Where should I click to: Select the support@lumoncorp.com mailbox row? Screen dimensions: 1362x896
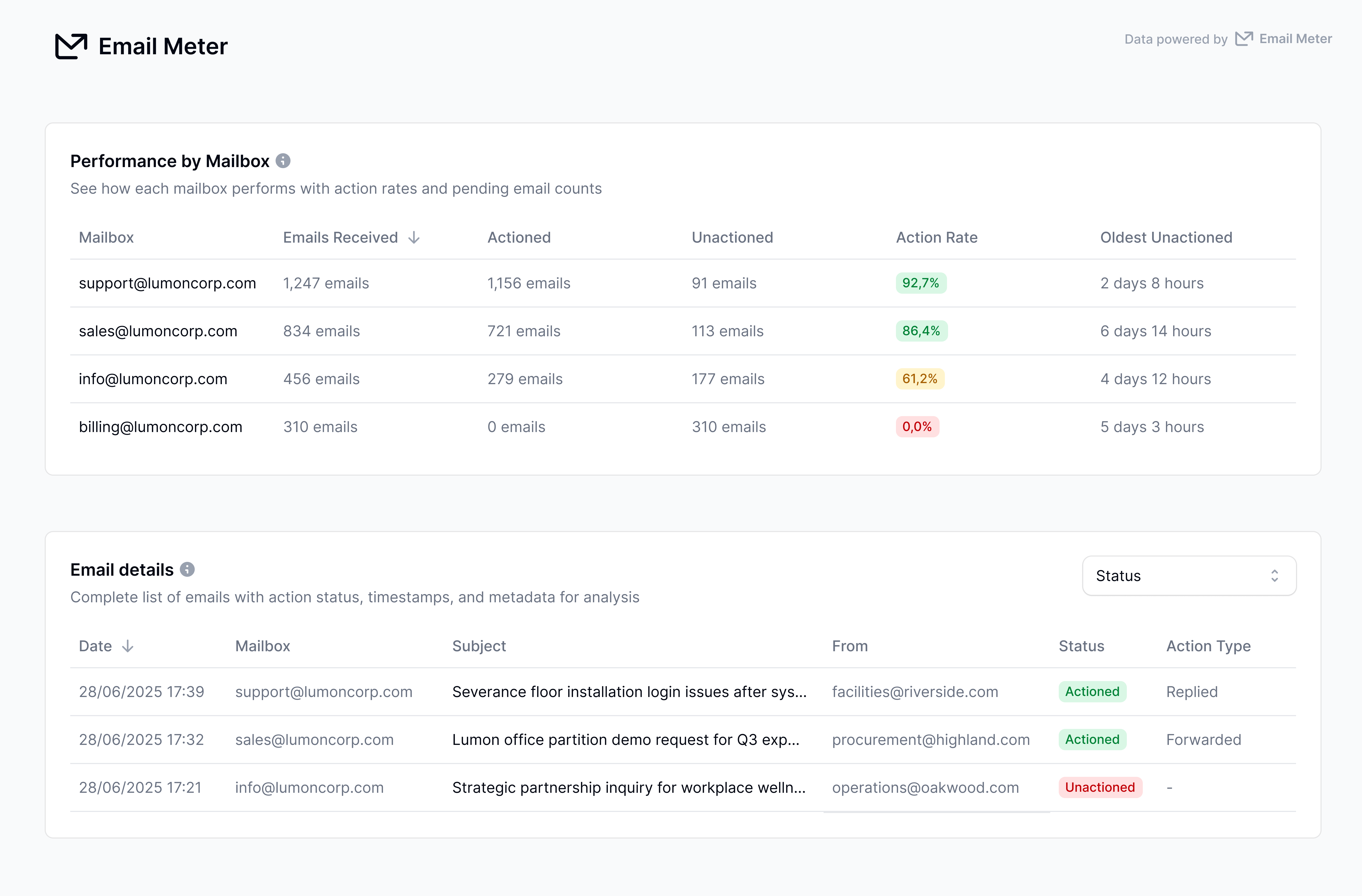click(x=167, y=283)
